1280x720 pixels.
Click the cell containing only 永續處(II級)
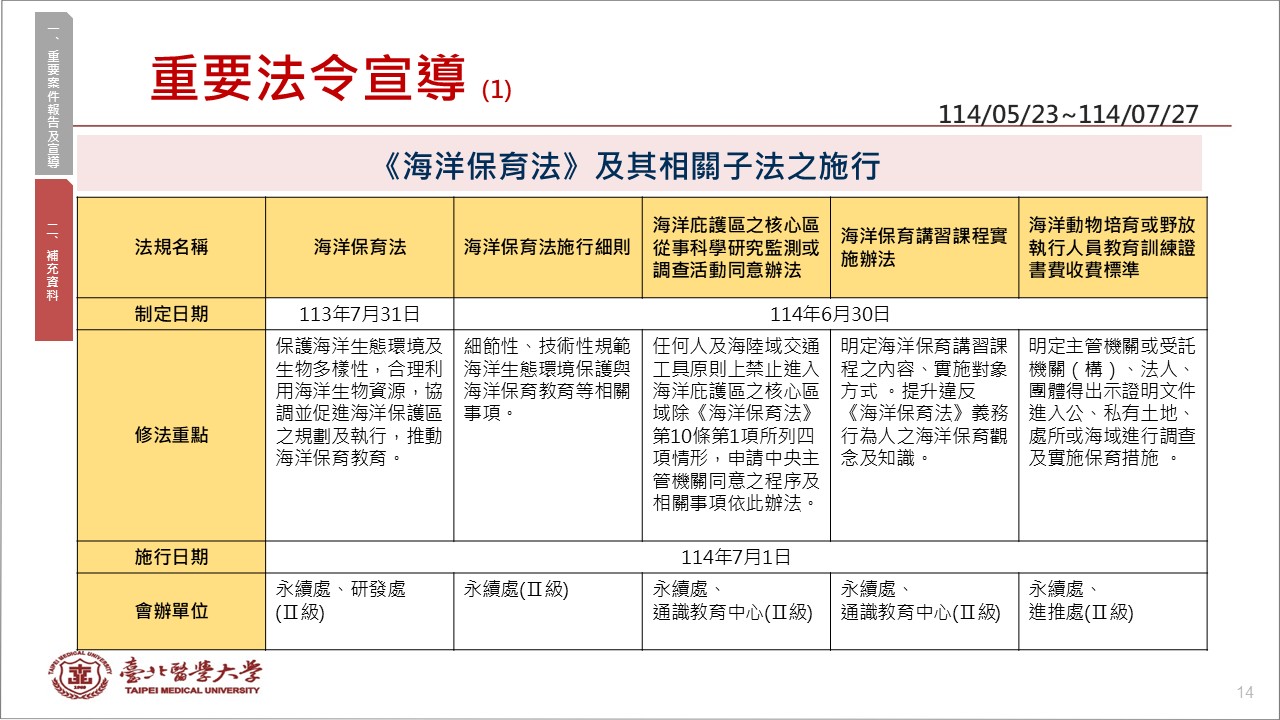(x=548, y=611)
